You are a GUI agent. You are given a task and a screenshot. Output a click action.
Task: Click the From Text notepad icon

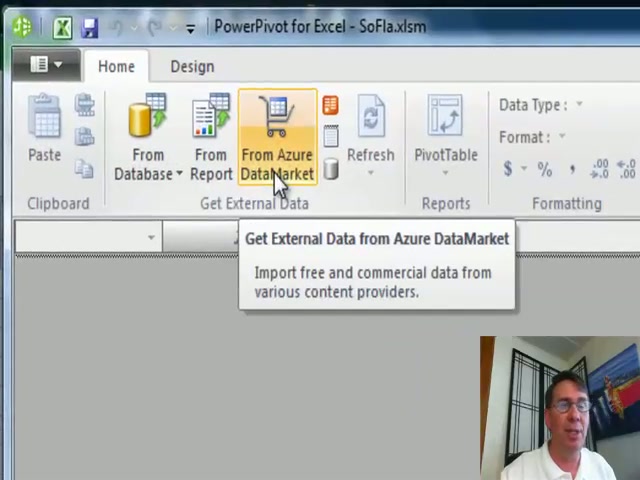tap(331, 136)
